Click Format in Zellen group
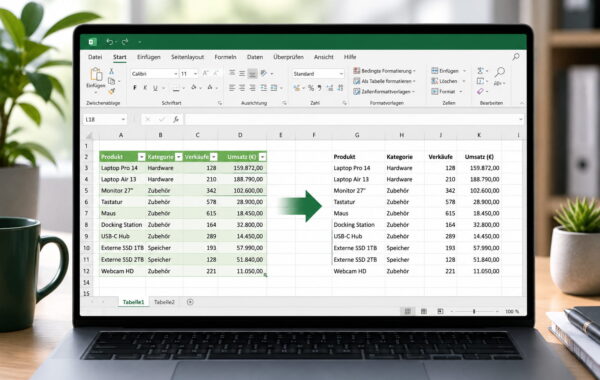The height and width of the screenshot is (380, 600). 447,91
